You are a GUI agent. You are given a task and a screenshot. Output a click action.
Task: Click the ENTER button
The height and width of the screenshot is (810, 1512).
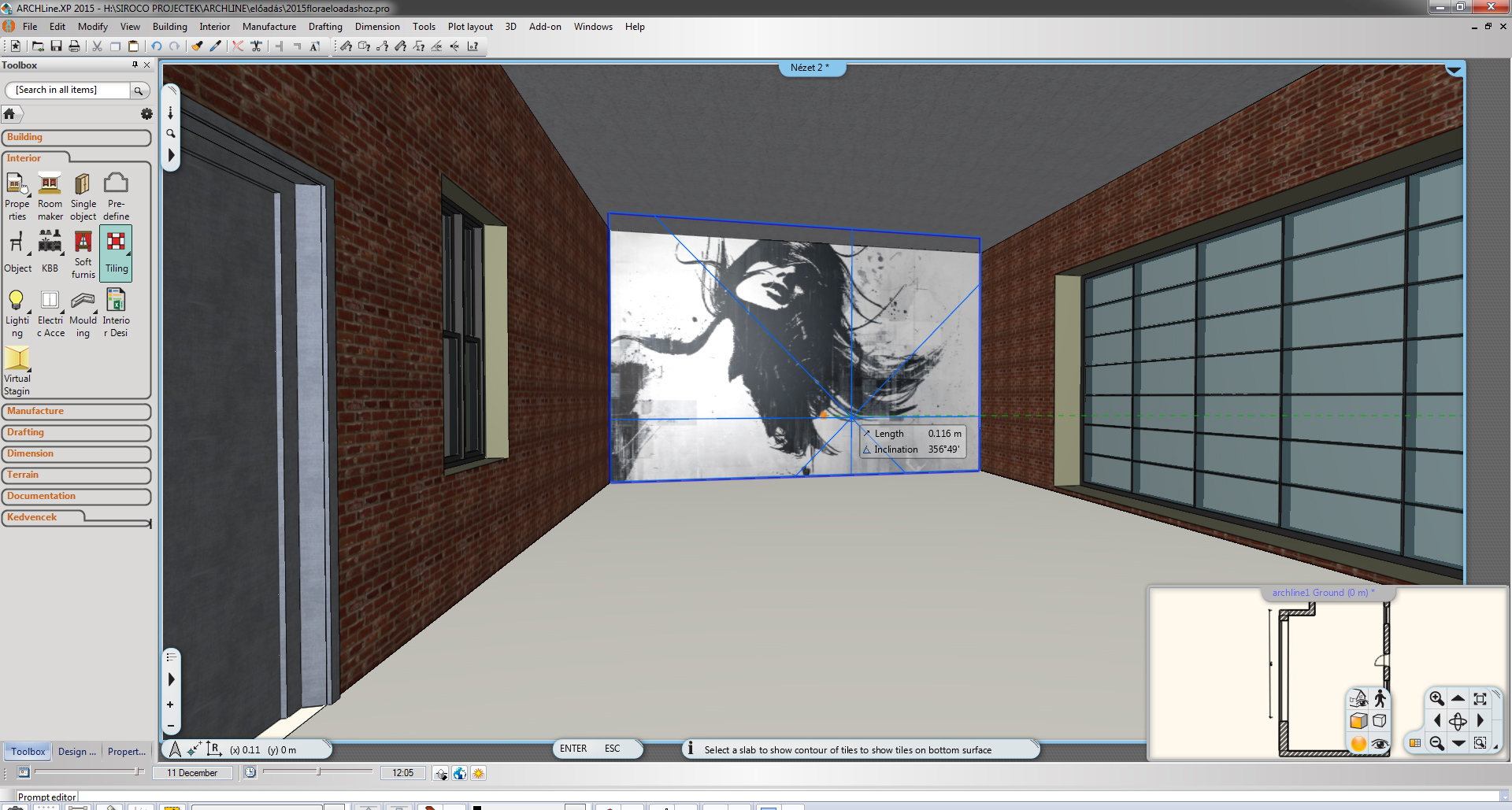point(573,749)
